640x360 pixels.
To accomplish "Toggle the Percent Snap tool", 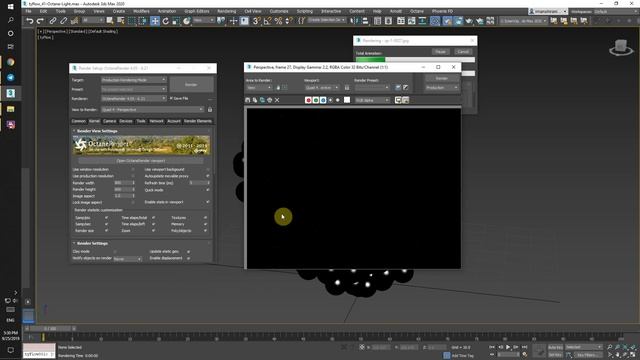I will [278, 21].
